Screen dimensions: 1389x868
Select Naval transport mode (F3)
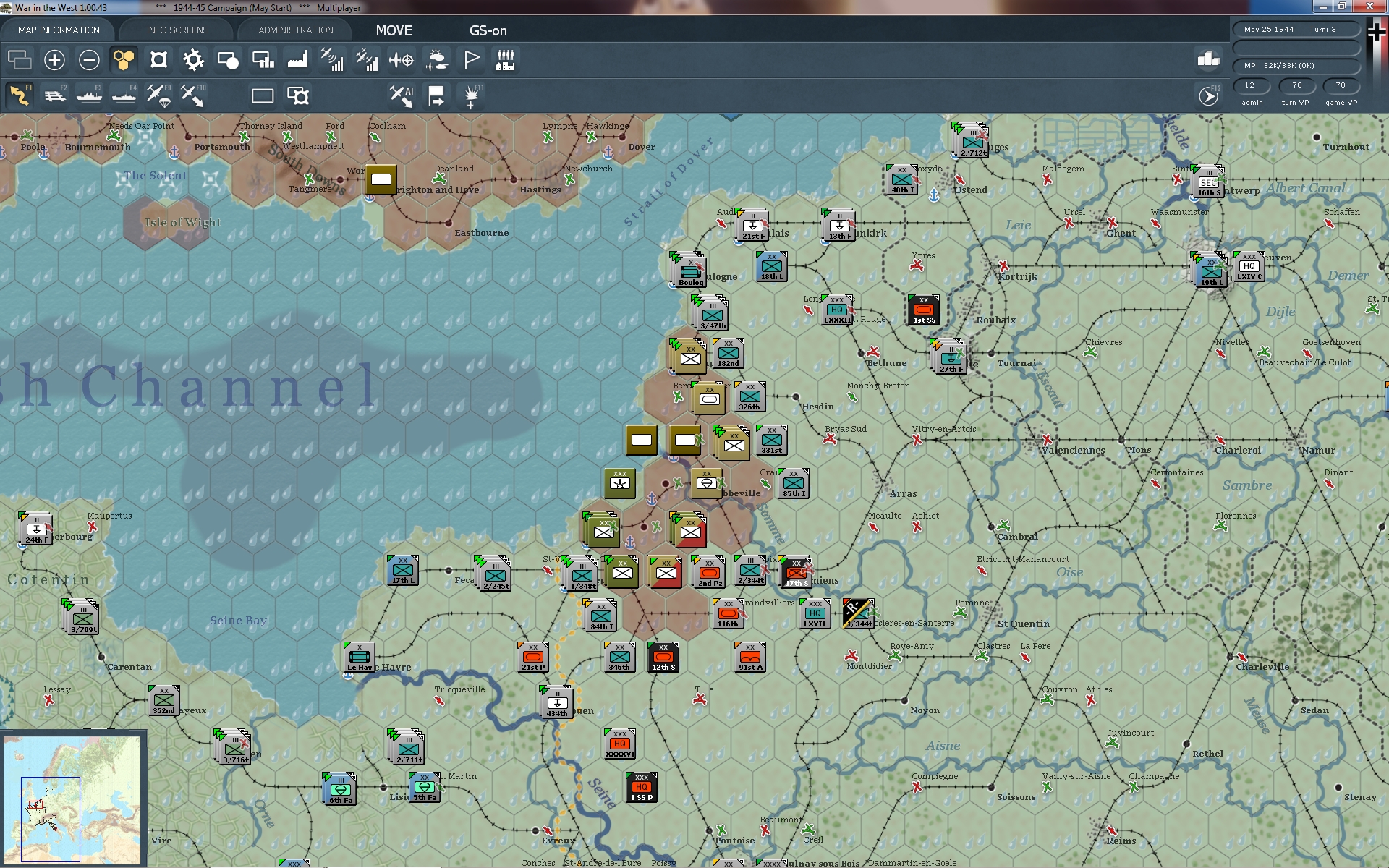click(x=89, y=95)
